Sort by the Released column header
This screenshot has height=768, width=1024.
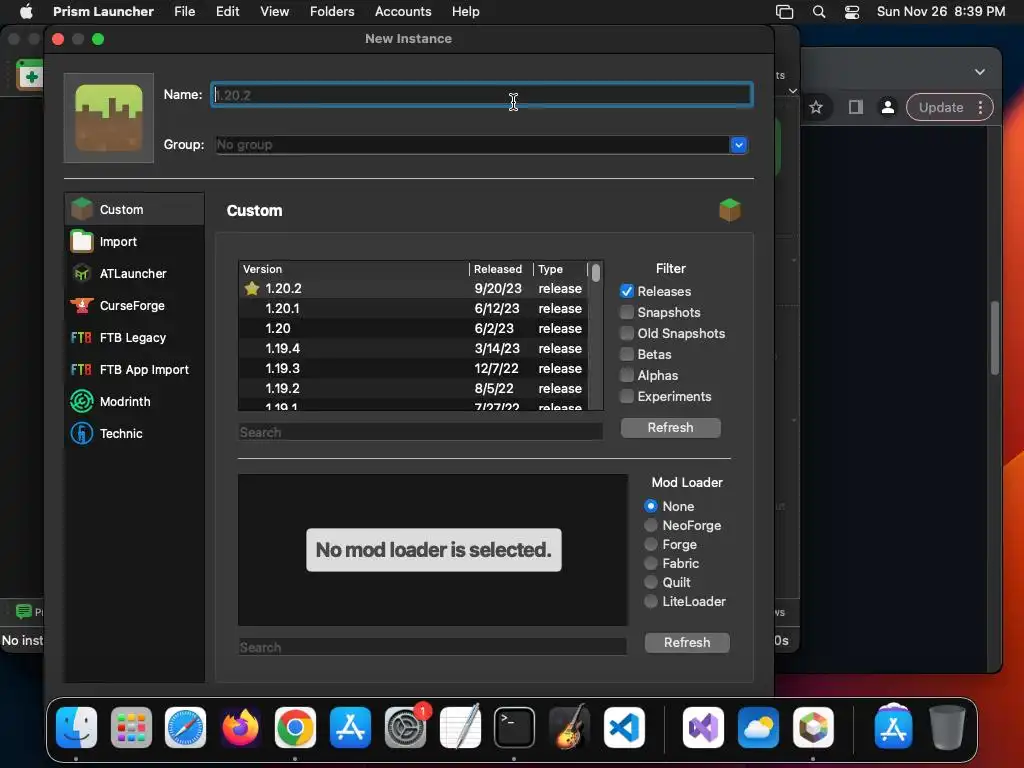pyautogui.click(x=501, y=269)
